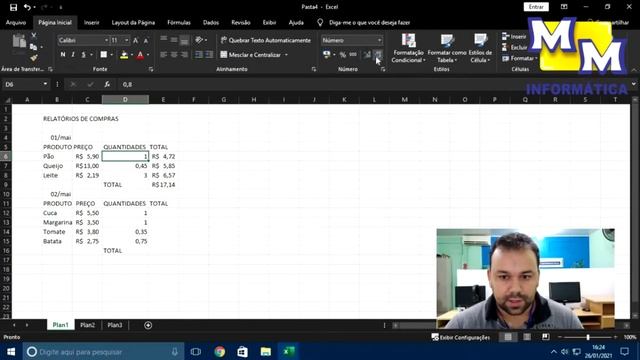Click center text horizontally icon
The height and width of the screenshot is (360, 640).
pos(174,55)
